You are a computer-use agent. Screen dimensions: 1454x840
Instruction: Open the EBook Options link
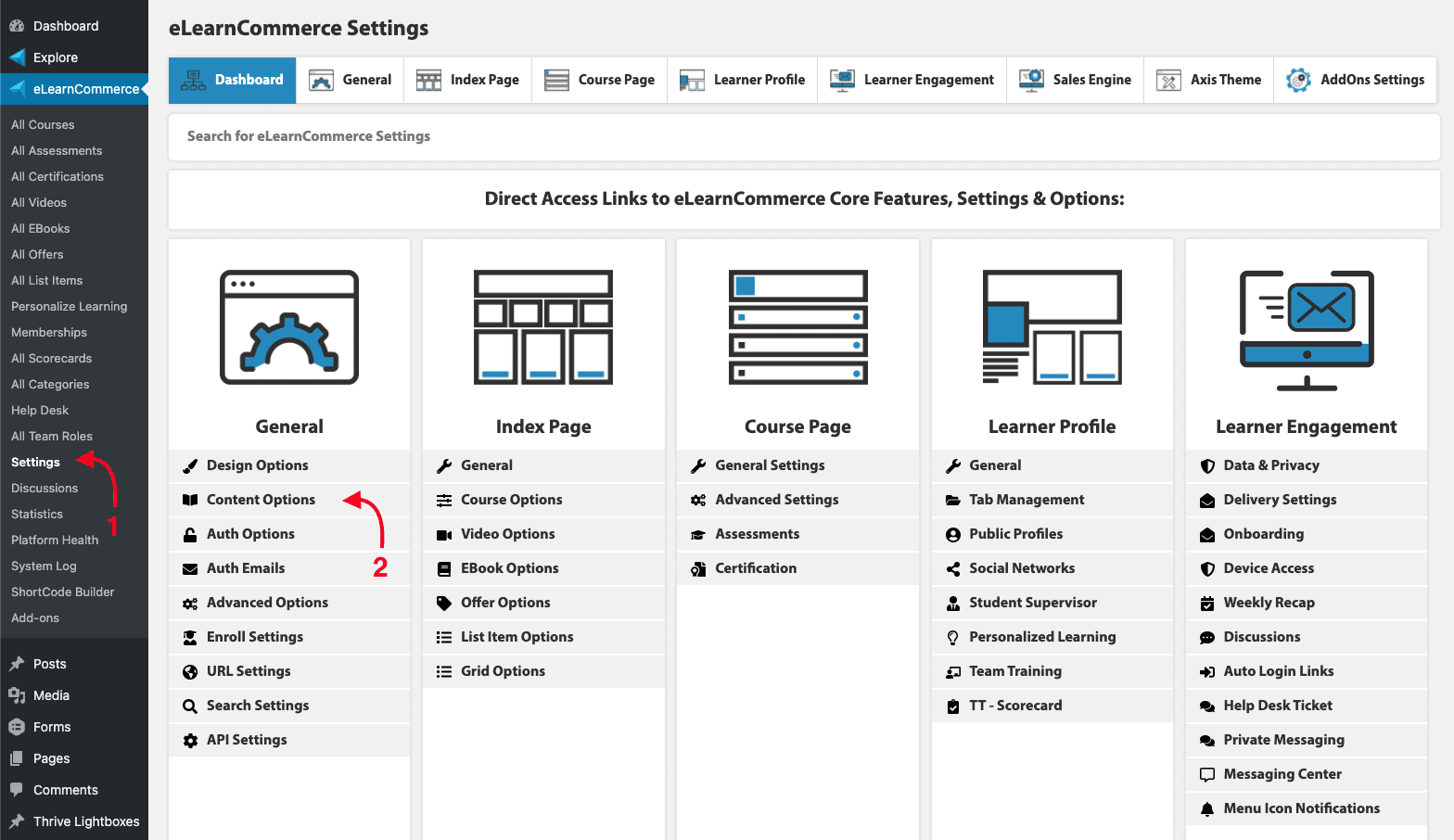510,568
